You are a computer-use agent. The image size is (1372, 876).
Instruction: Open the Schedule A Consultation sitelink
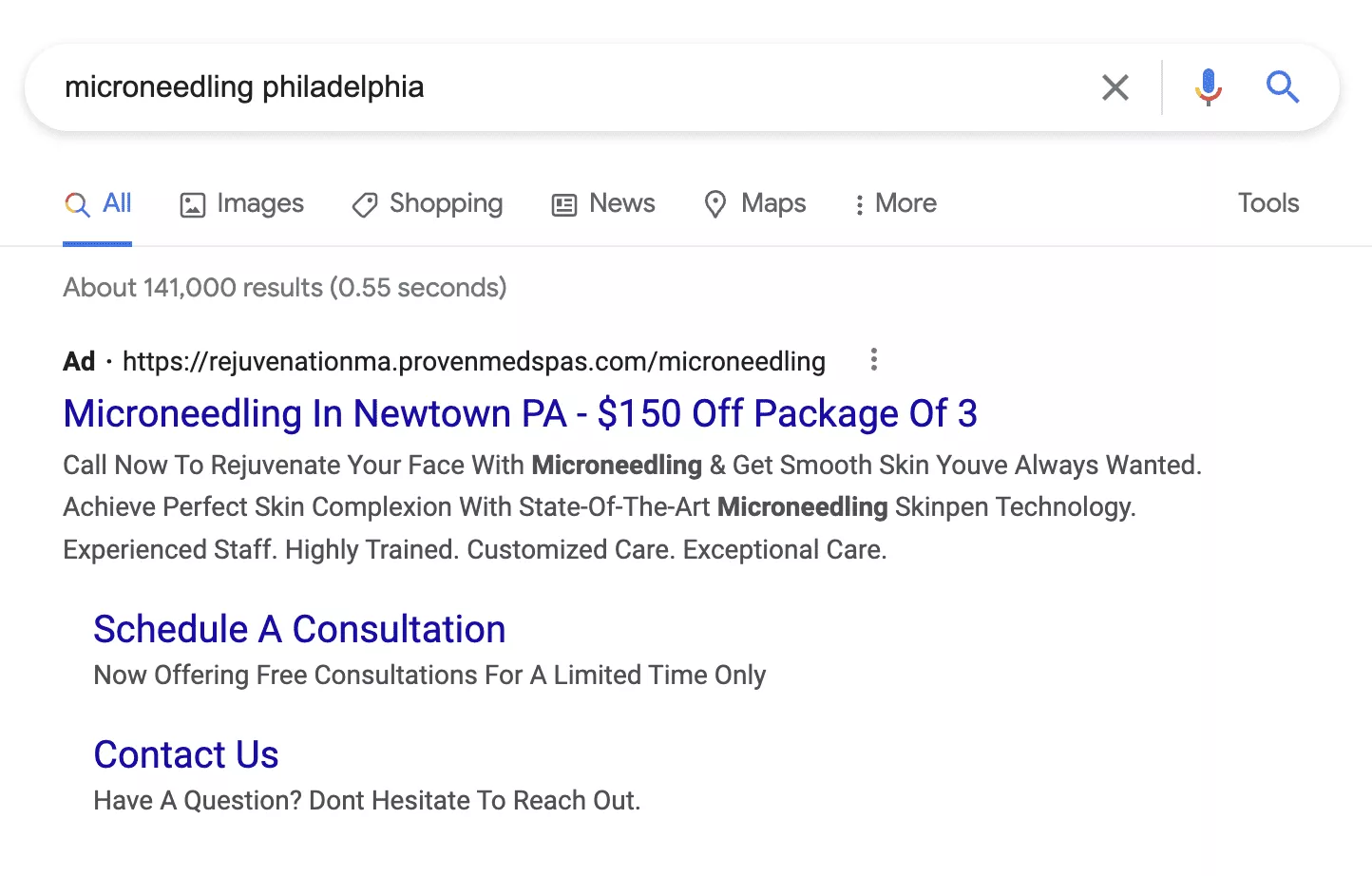click(x=299, y=629)
